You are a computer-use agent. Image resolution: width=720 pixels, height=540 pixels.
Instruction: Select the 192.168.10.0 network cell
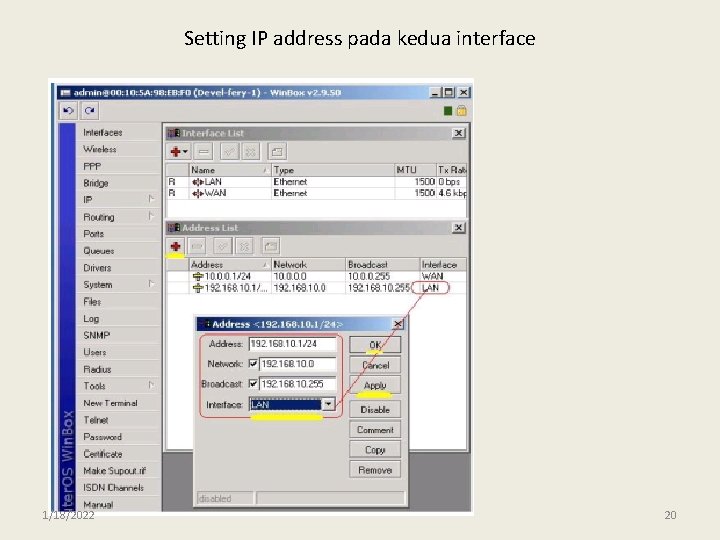(299, 288)
